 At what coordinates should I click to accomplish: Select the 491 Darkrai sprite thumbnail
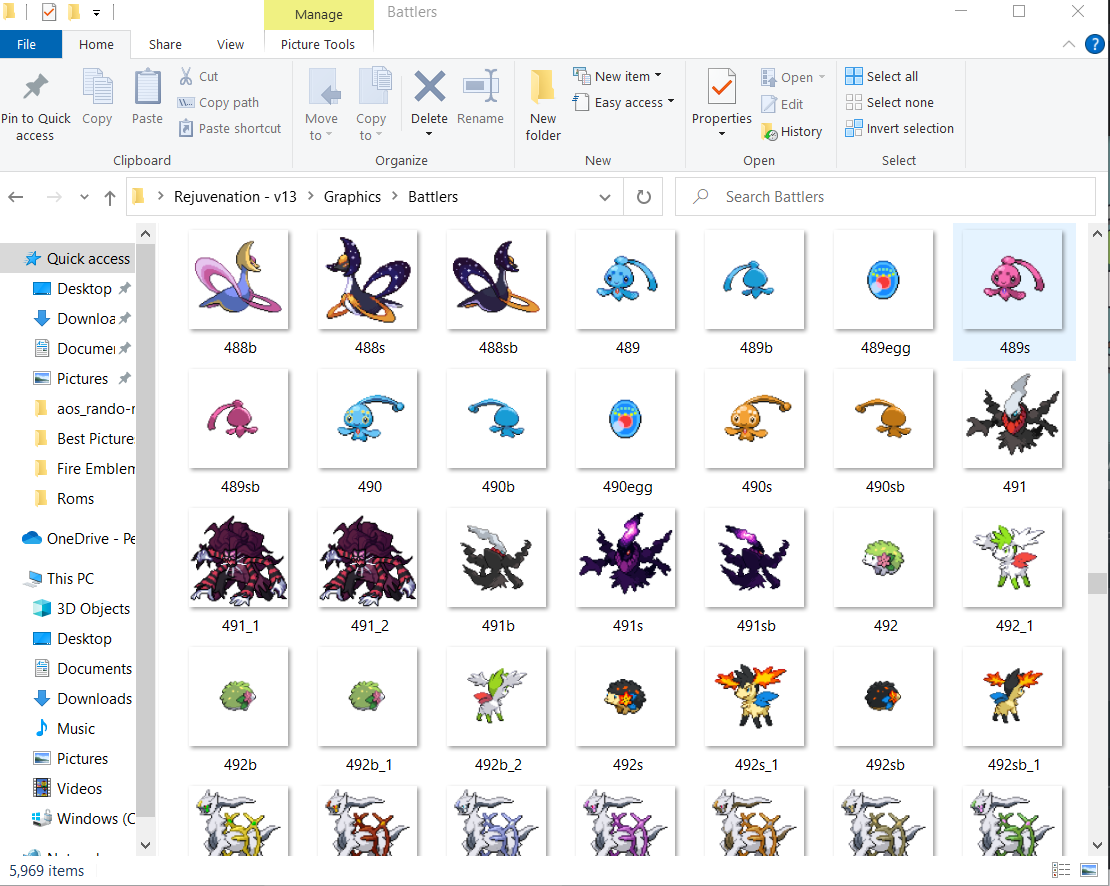pyautogui.click(x=1013, y=420)
